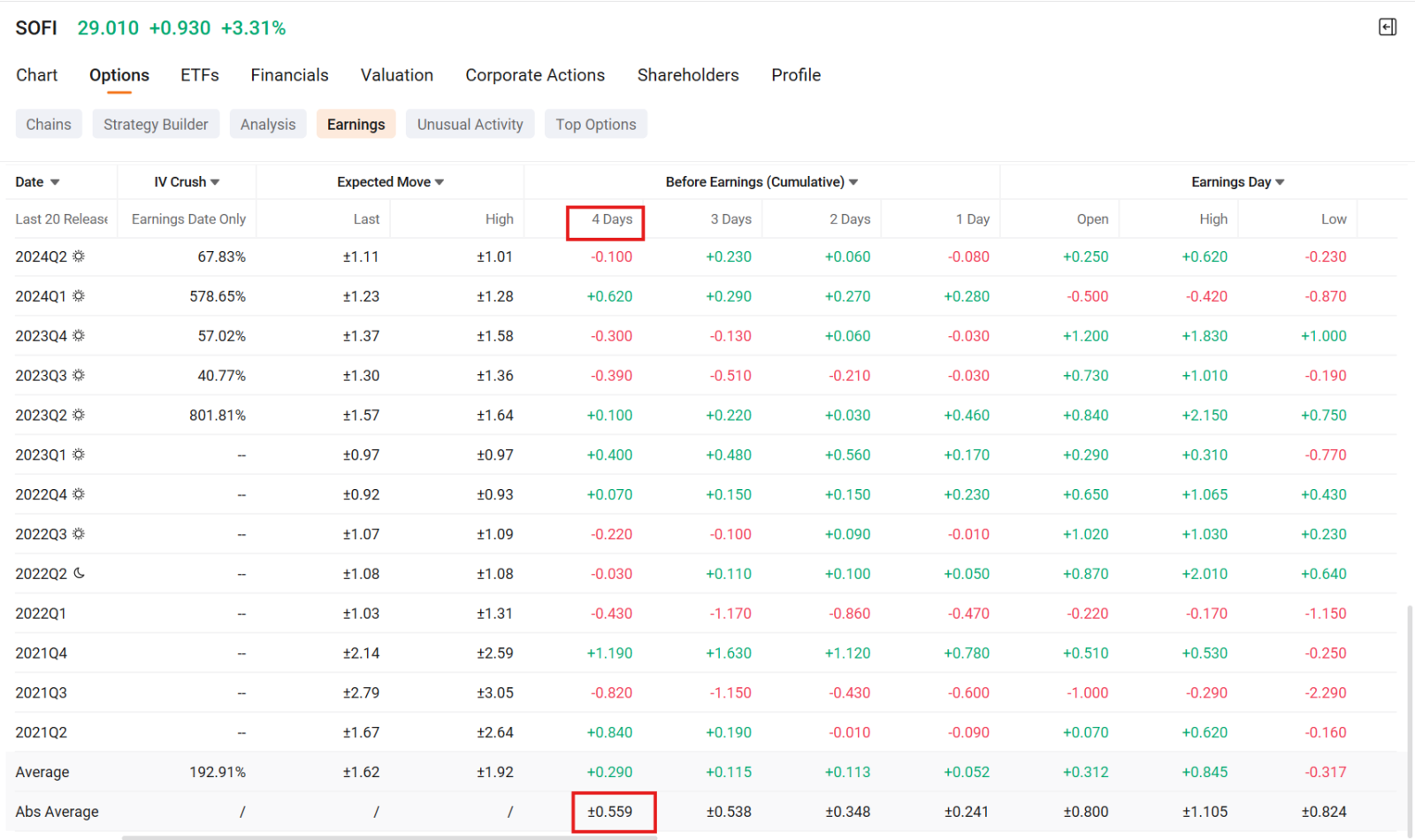Click the Last column header
The height and width of the screenshot is (840, 1415).
[366, 219]
